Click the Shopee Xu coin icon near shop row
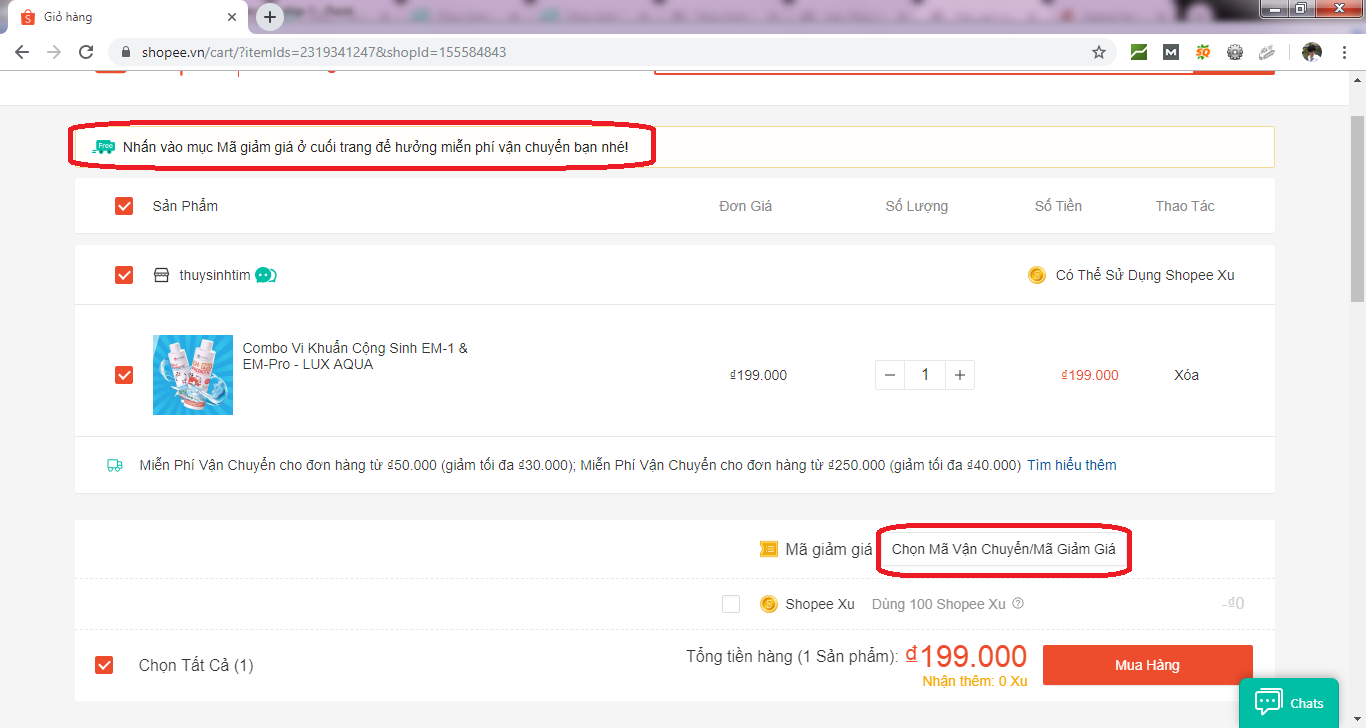This screenshot has width=1368, height=728. 1037,275
